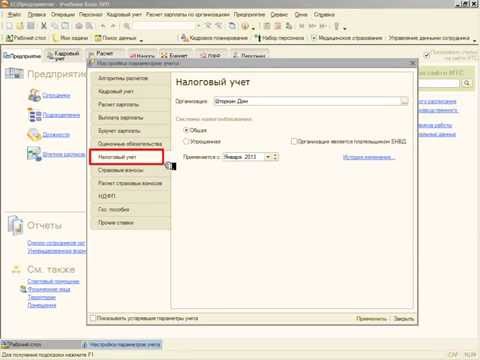Open the Операции menu
The width and height of the screenshot is (480, 360).
(63, 15)
